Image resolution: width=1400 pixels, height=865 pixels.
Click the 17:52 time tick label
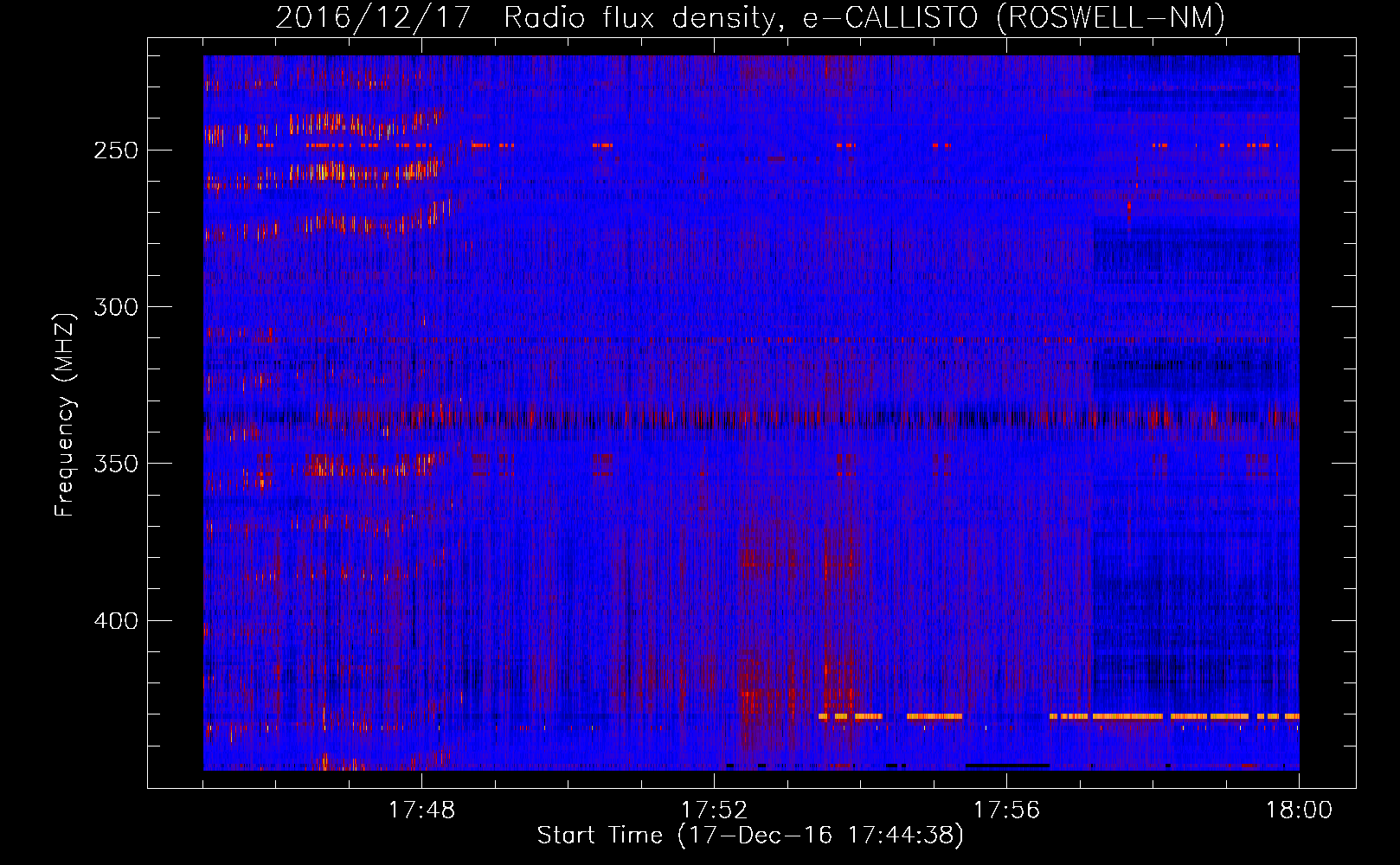point(714,811)
